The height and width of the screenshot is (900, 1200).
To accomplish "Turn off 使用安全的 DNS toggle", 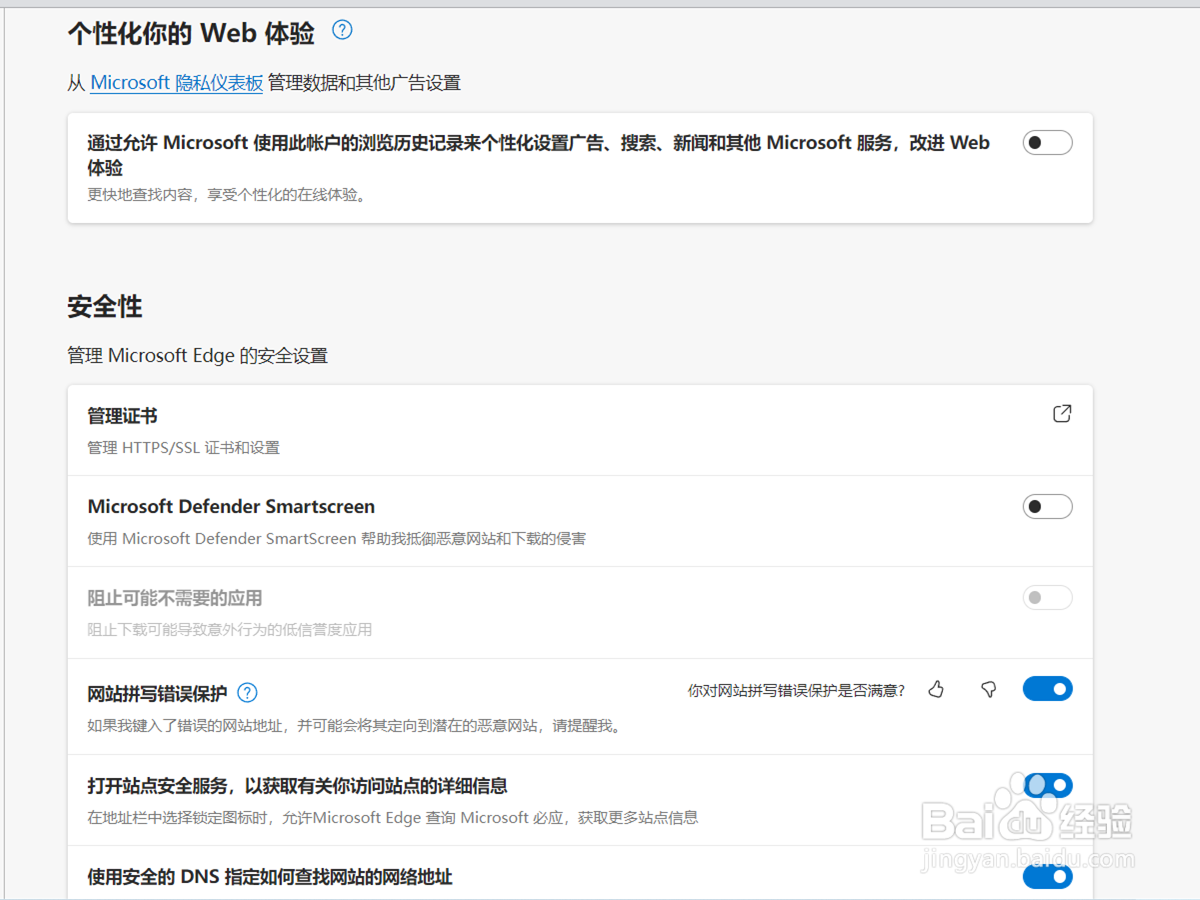I will 1047,877.
